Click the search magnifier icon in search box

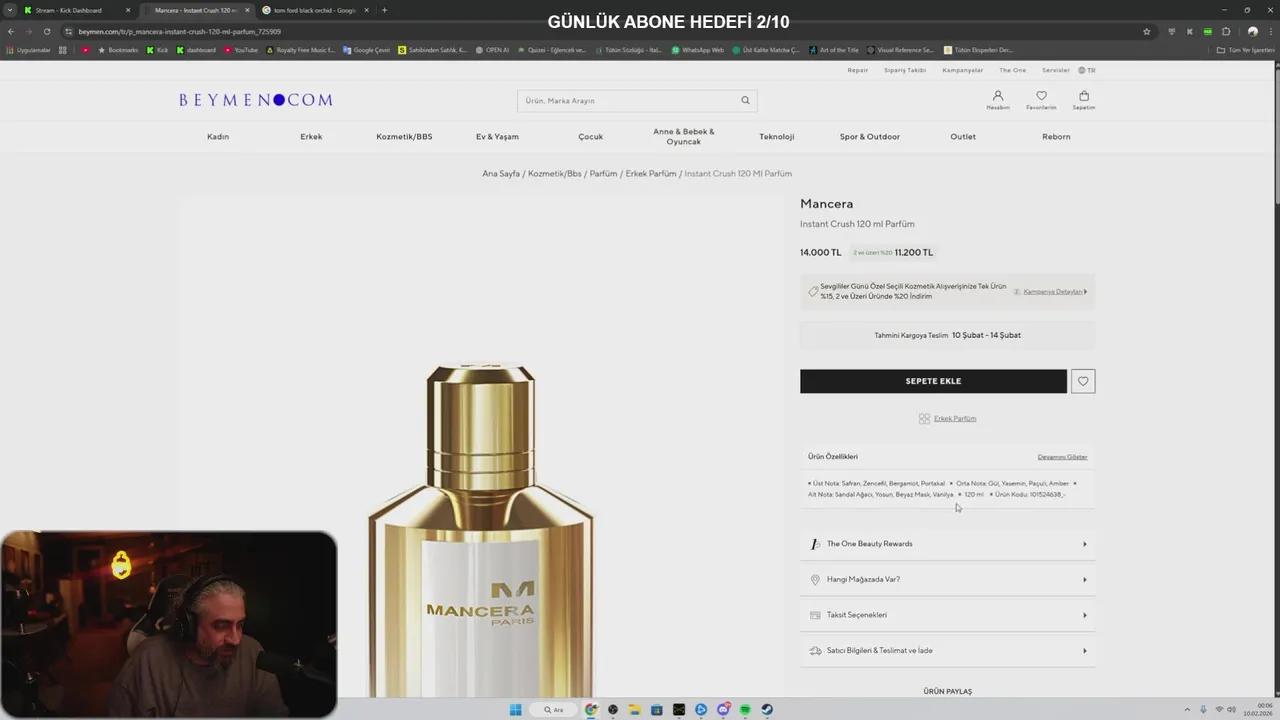(745, 100)
